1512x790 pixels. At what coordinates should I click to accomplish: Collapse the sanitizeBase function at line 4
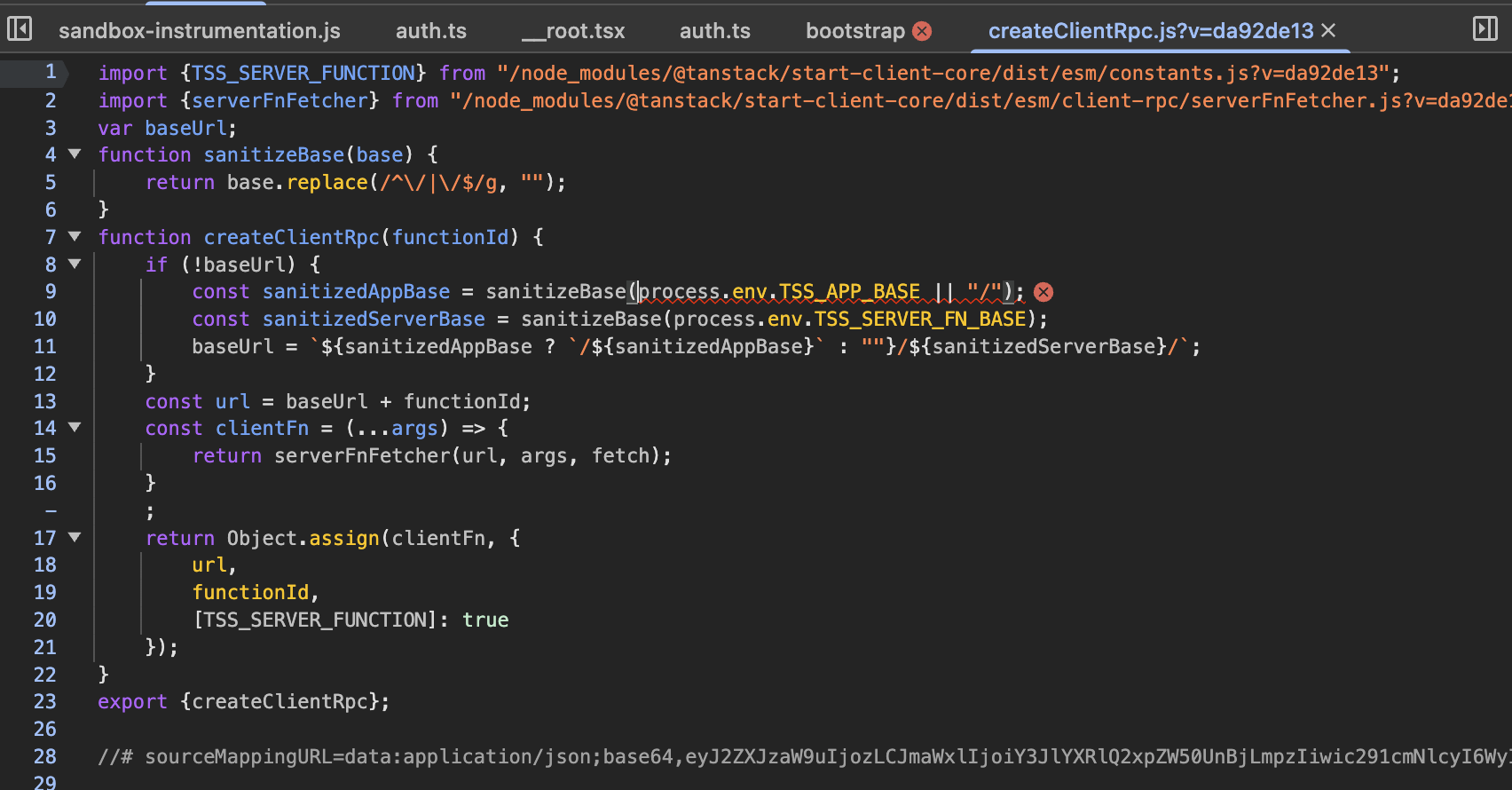(75, 154)
